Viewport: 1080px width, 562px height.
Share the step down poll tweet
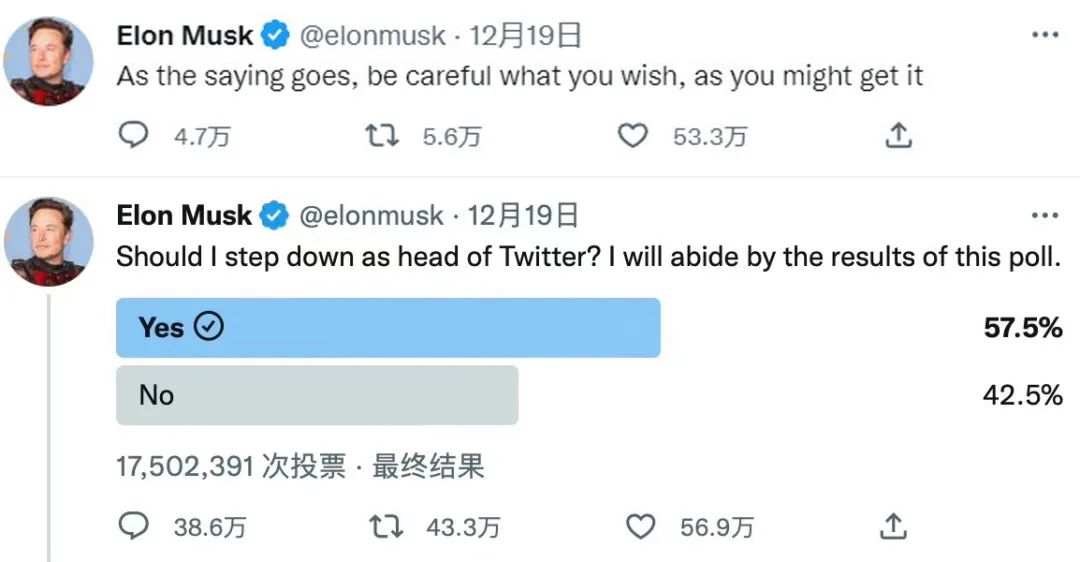893,525
